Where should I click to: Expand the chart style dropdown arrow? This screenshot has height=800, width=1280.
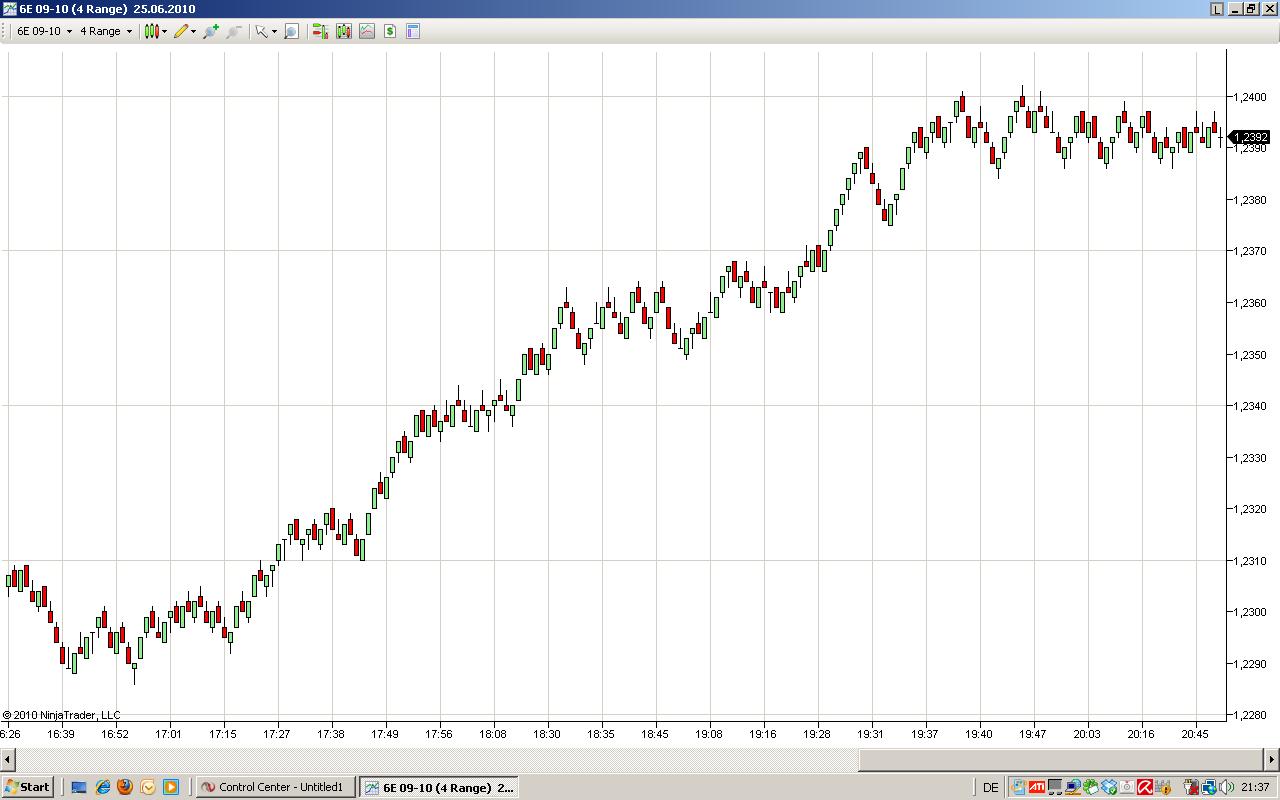click(164, 31)
